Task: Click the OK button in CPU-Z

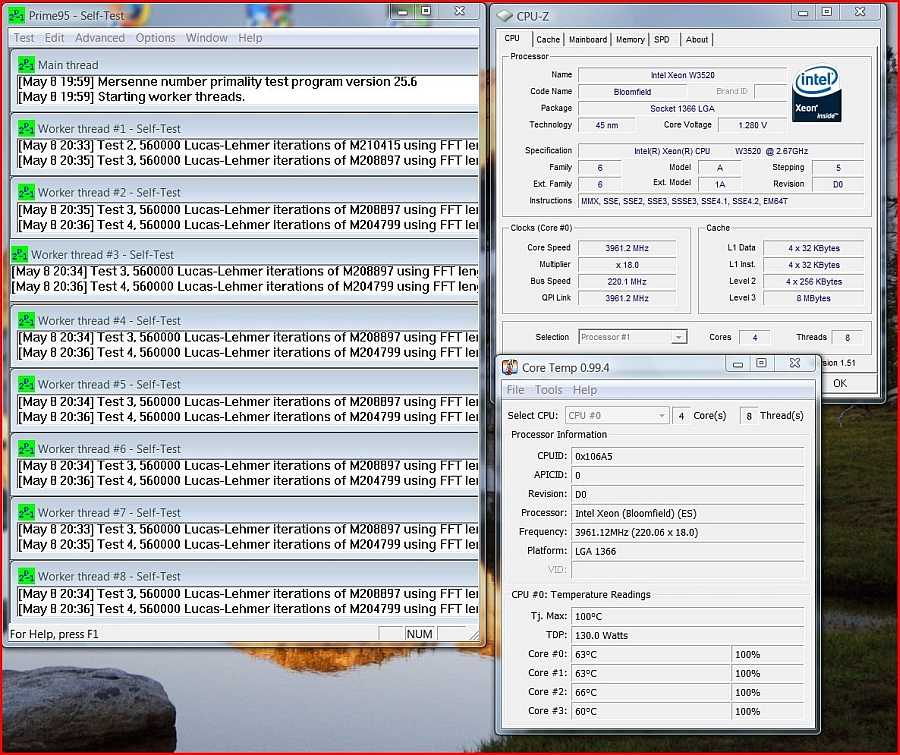Action: tap(840, 383)
